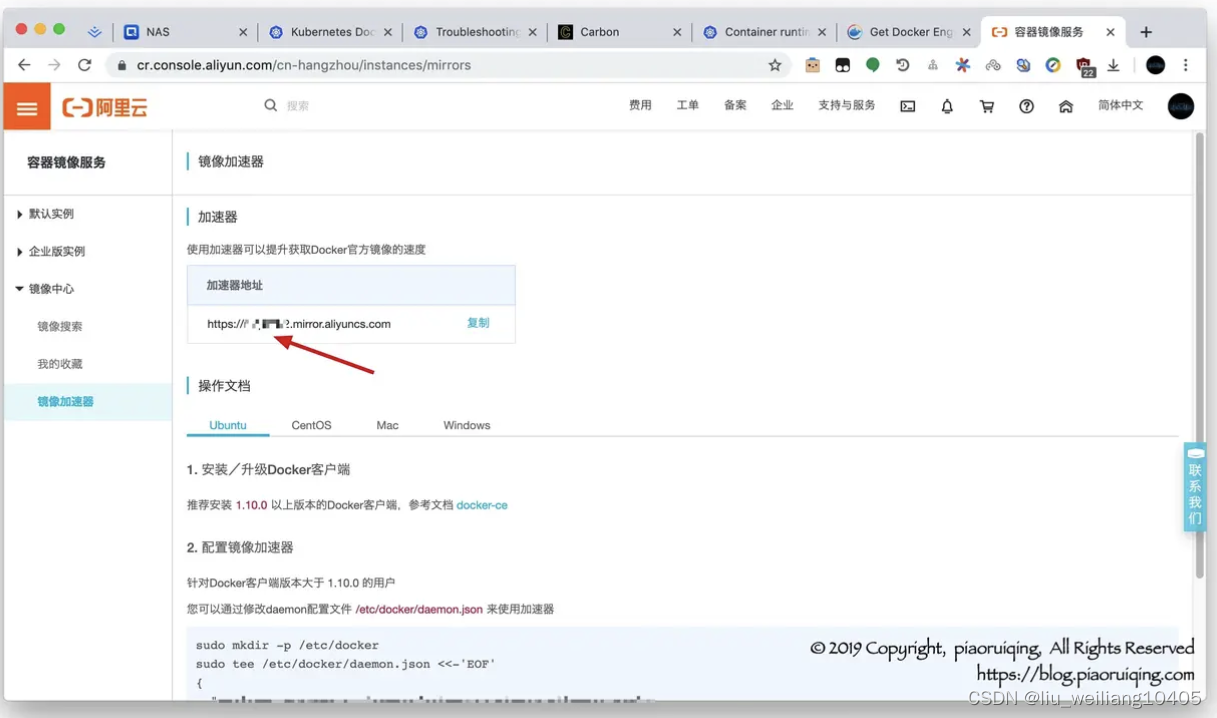
Task: Copy the accelerator address with 复制
Action: pos(478,323)
